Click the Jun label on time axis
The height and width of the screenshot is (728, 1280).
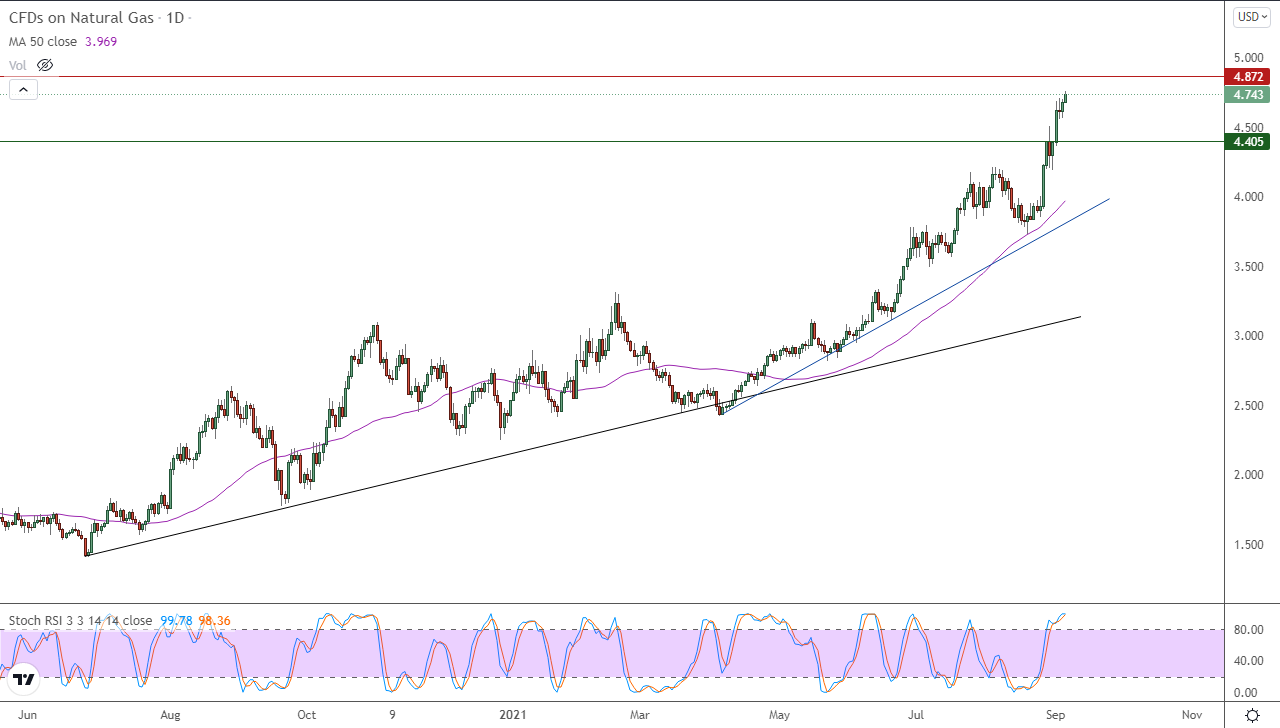coord(29,715)
